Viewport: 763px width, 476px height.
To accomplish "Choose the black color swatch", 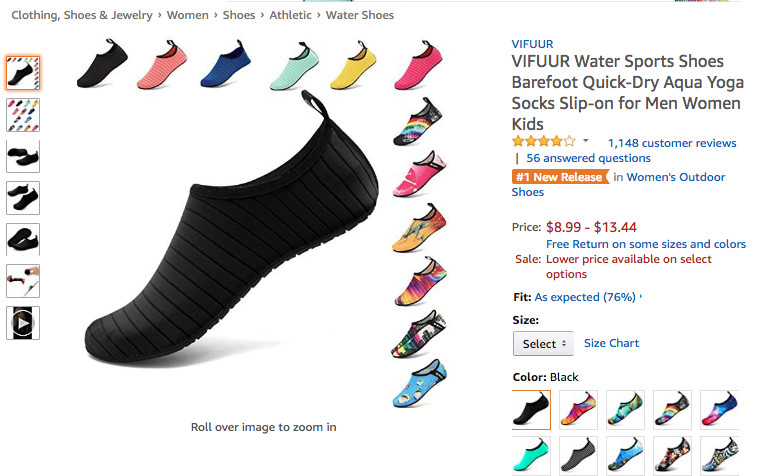I will coord(531,410).
